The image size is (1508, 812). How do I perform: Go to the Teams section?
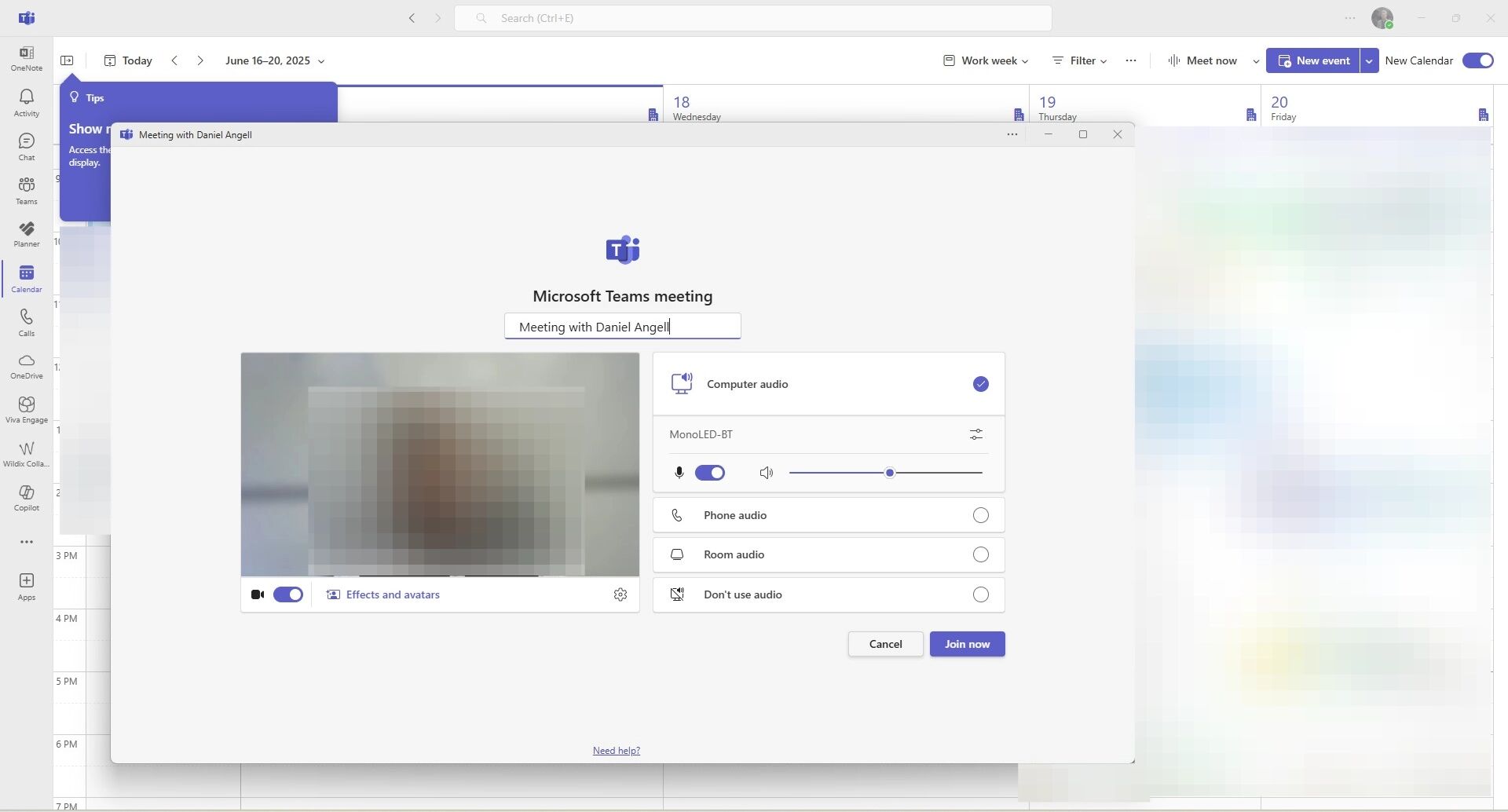tap(27, 191)
